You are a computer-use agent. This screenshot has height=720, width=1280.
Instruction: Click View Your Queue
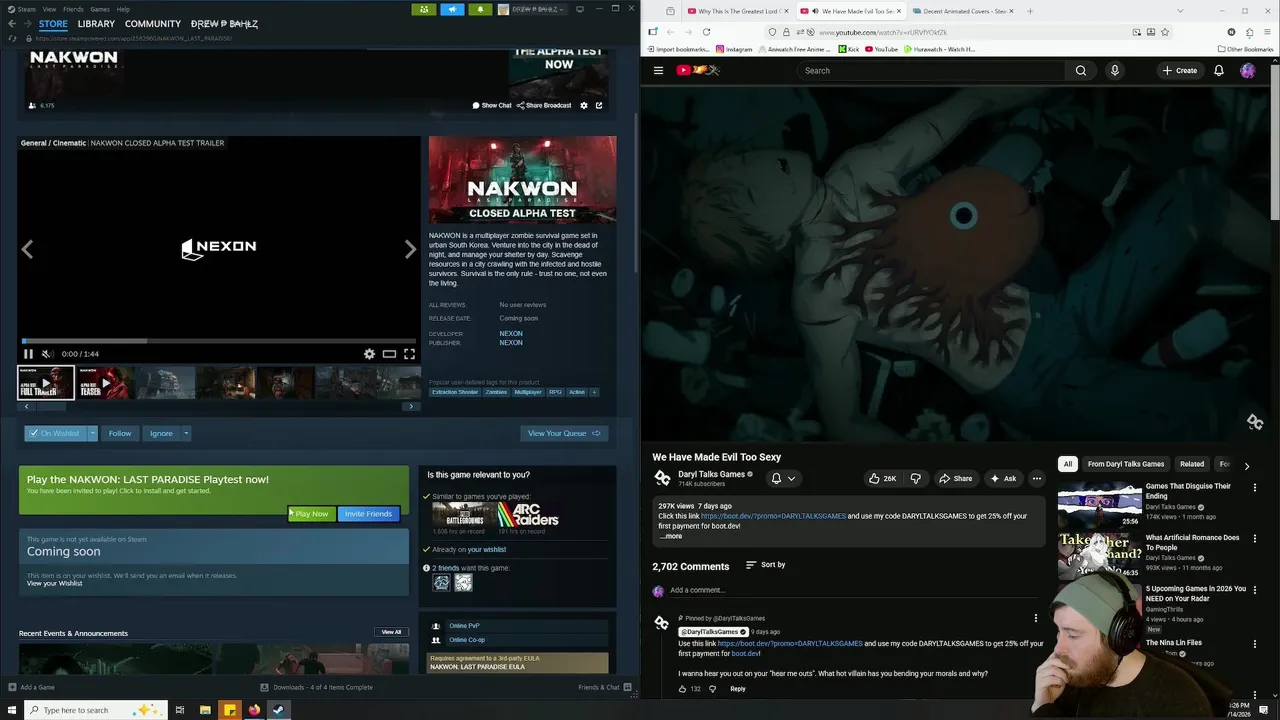(564, 433)
